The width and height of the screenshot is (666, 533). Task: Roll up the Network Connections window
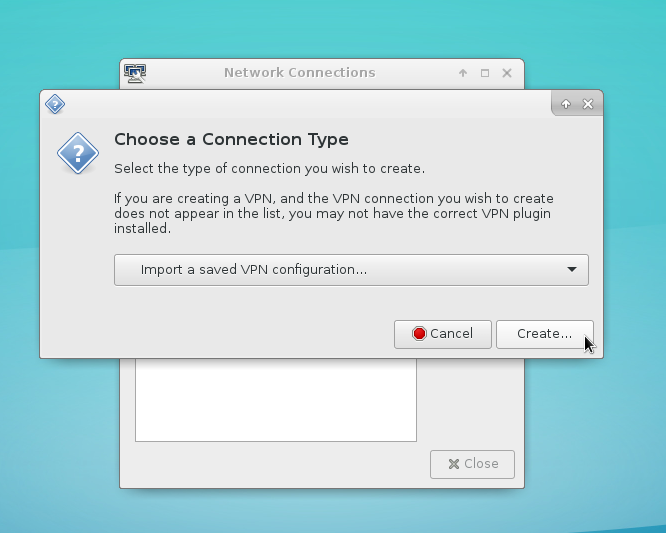click(463, 73)
